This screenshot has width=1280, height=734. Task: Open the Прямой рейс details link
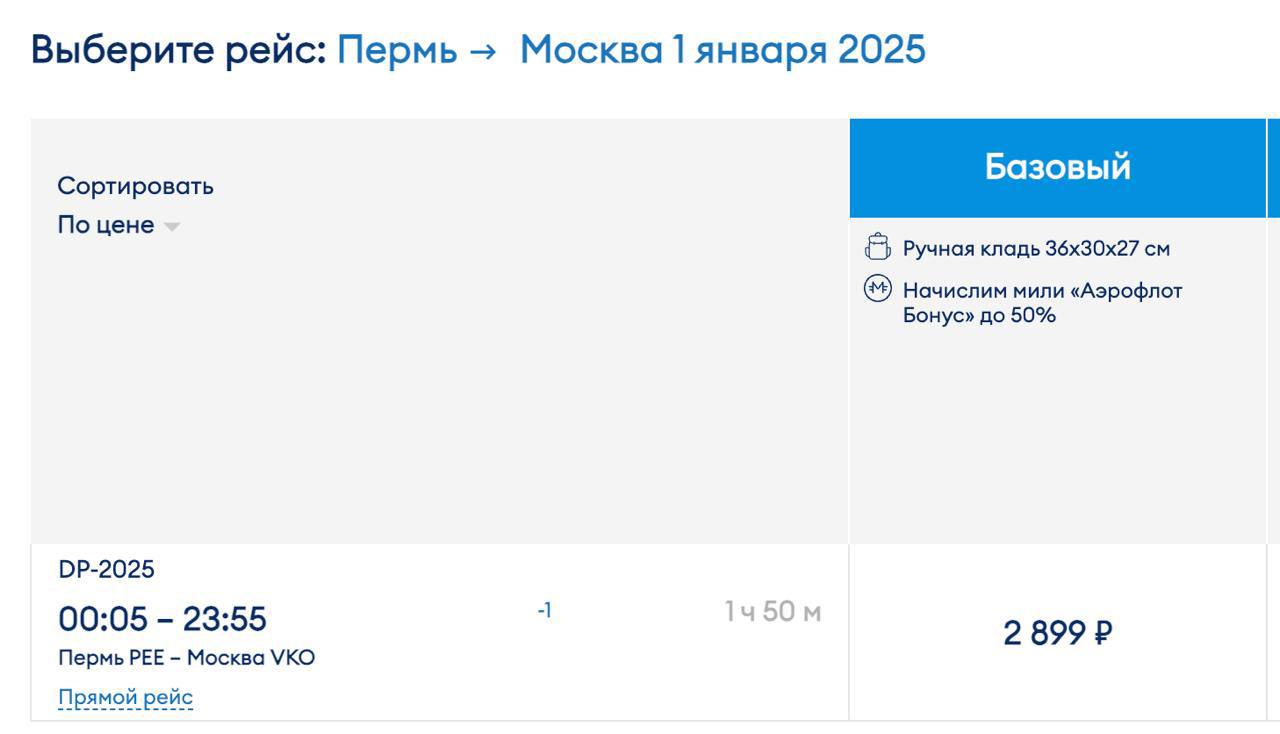tap(125, 697)
